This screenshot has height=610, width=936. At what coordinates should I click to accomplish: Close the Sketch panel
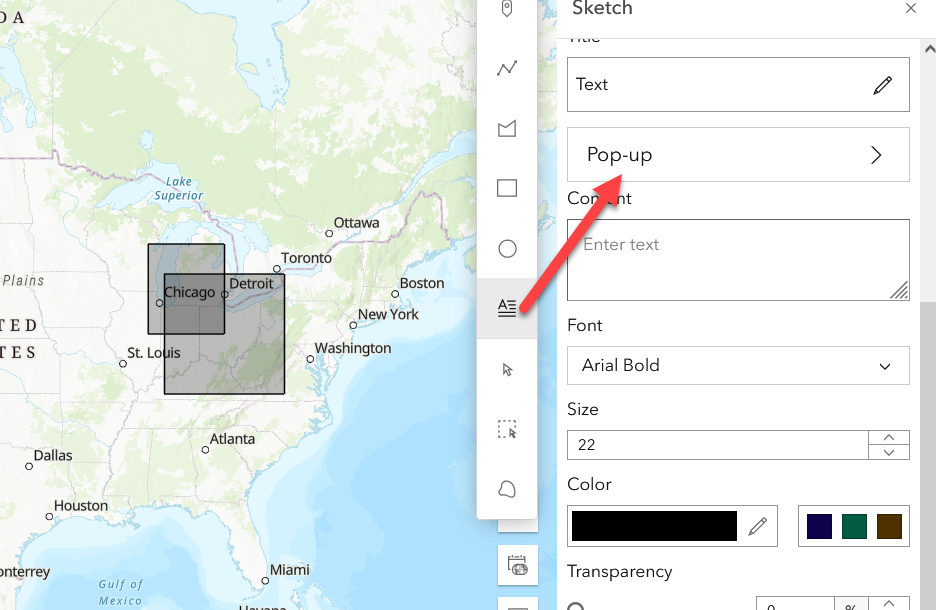pos(911,8)
